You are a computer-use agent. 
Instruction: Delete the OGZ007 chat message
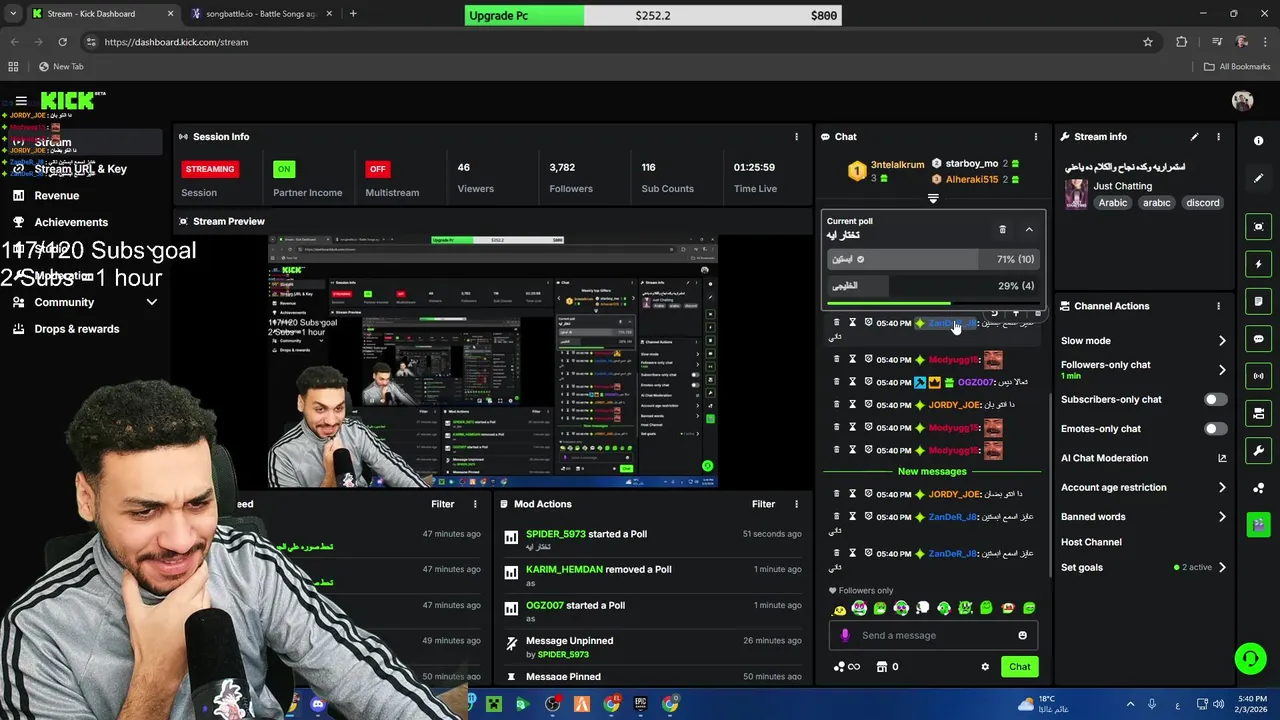(x=837, y=382)
